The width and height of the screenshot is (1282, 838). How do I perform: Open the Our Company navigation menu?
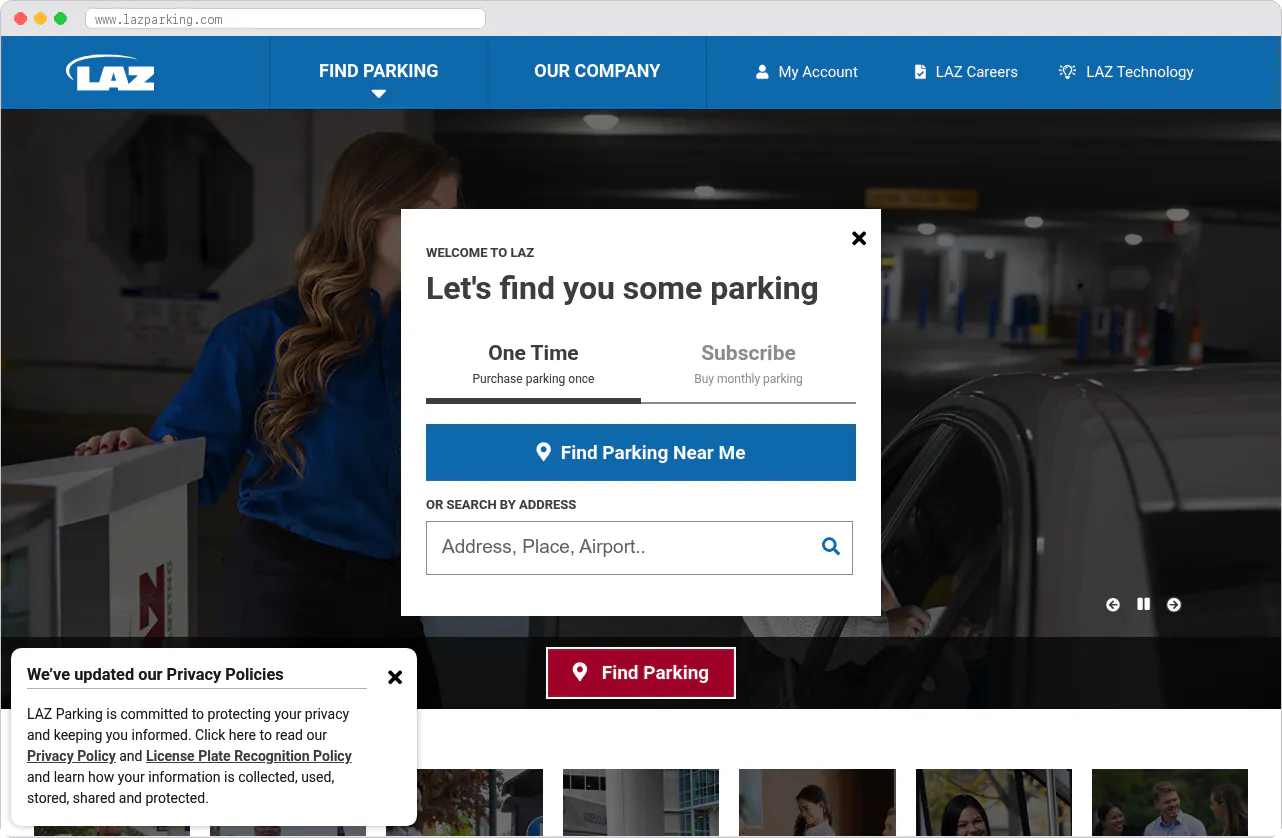tap(597, 72)
